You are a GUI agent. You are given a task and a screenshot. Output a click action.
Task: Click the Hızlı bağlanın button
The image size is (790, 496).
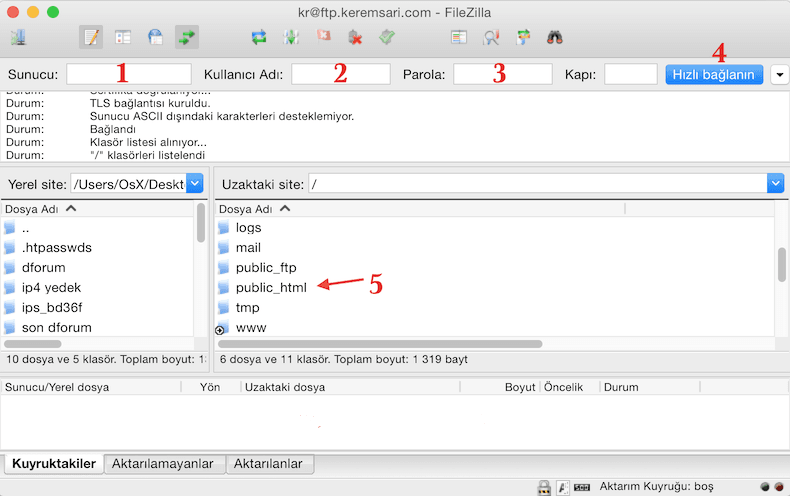714,75
